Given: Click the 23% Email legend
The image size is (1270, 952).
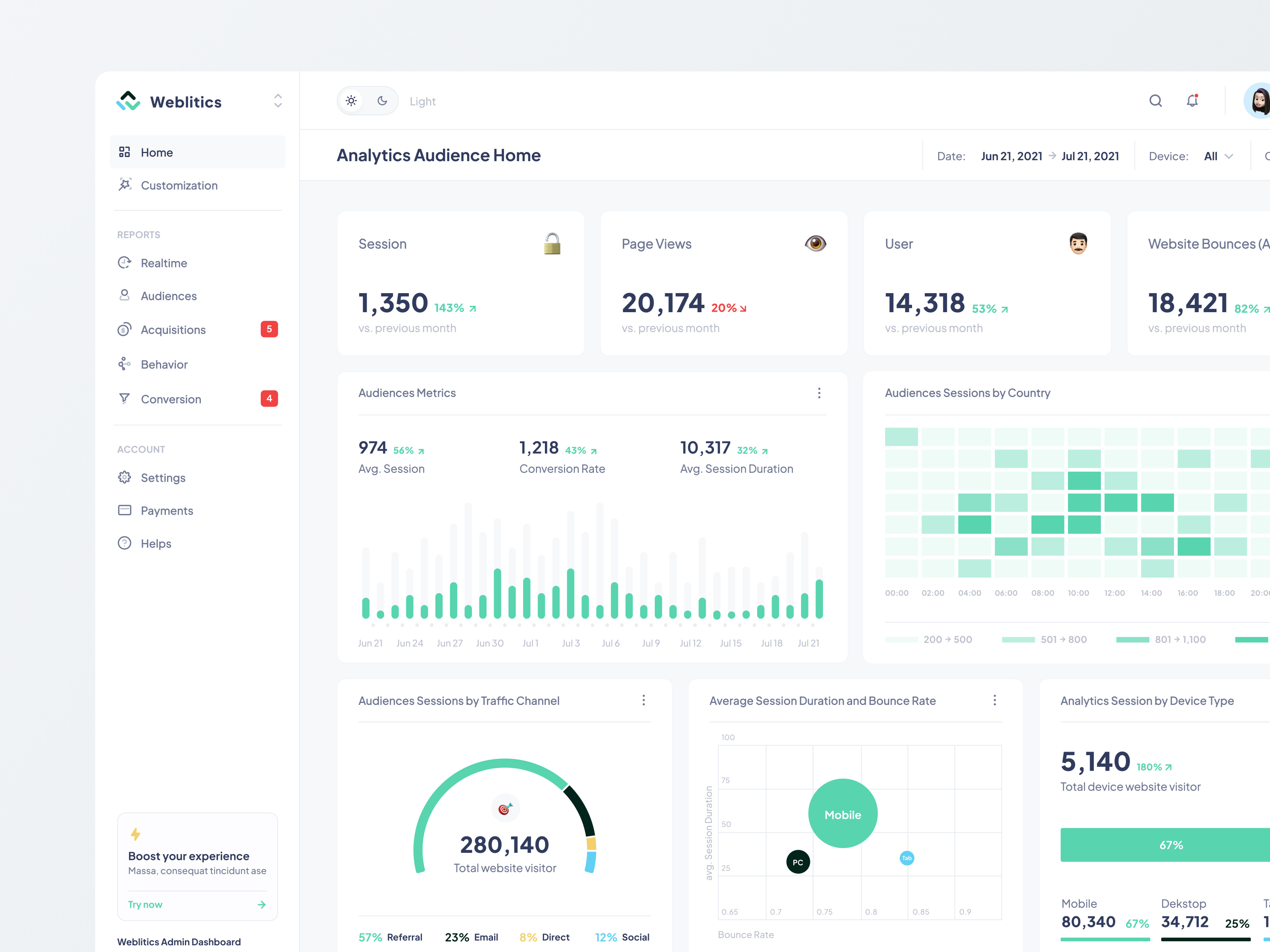Looking at the screenshot, I should pyautogui.click(x=471, y=937).
